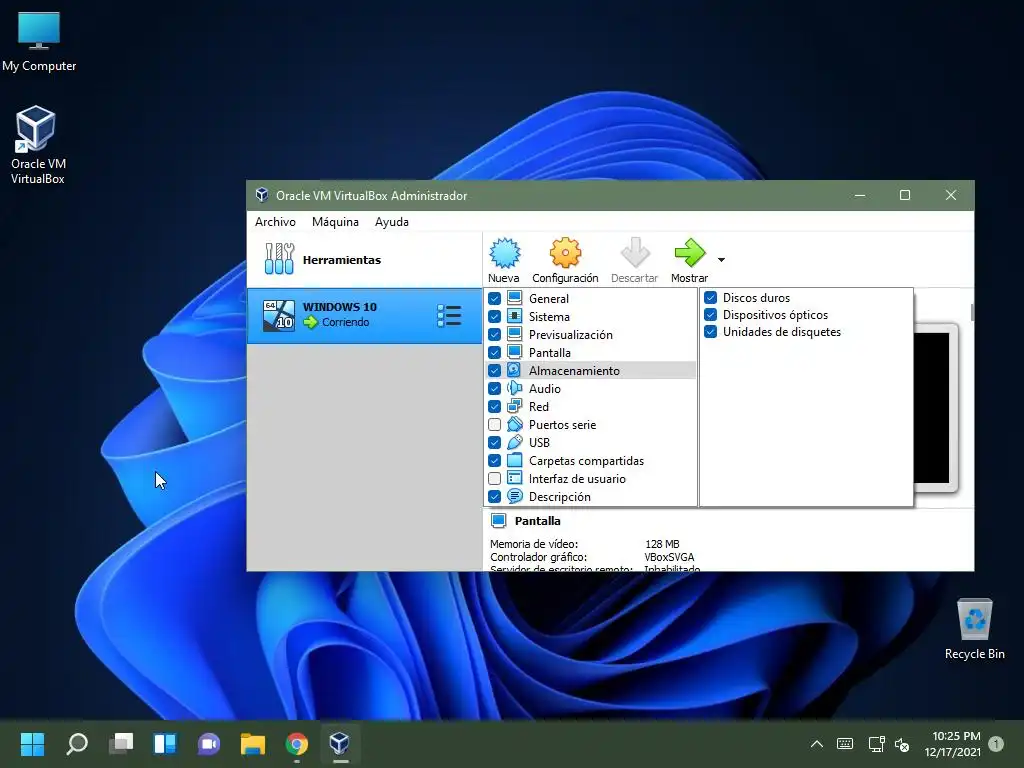Click the Pantalla section header
1024x768 pixels.
pos(537,521)
